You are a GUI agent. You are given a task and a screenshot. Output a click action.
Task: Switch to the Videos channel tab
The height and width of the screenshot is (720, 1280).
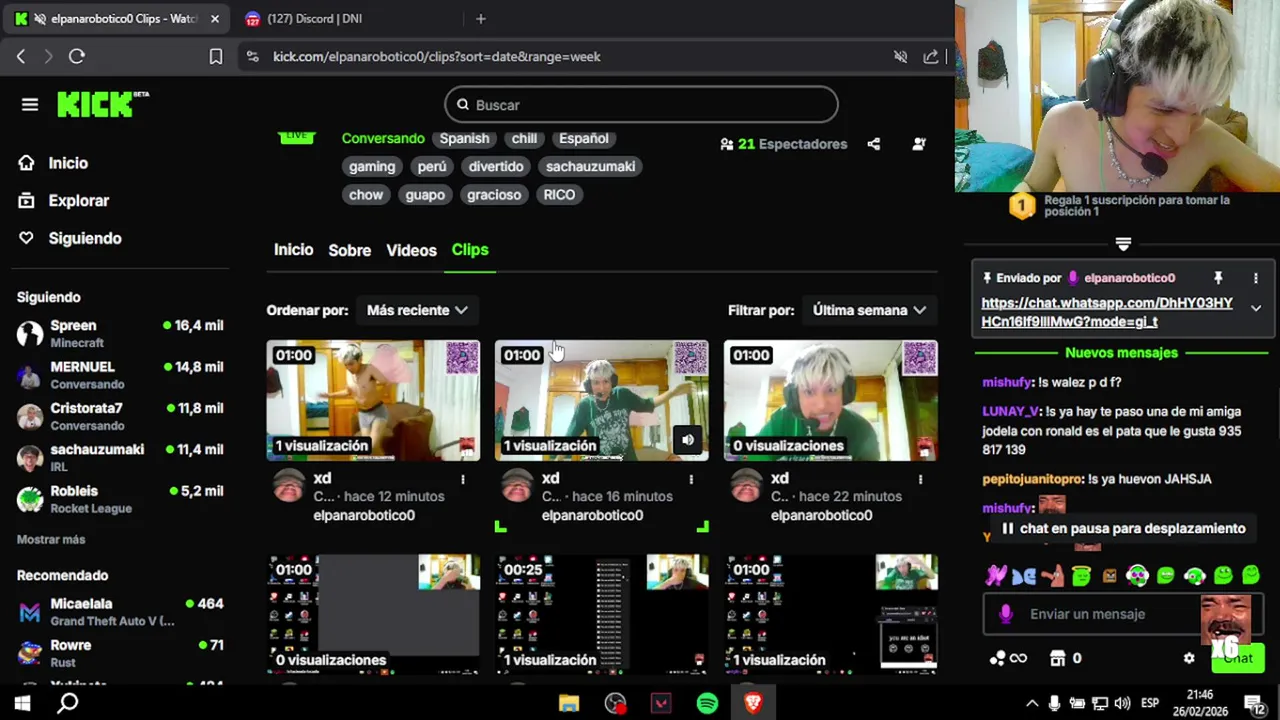click(411, 250)
